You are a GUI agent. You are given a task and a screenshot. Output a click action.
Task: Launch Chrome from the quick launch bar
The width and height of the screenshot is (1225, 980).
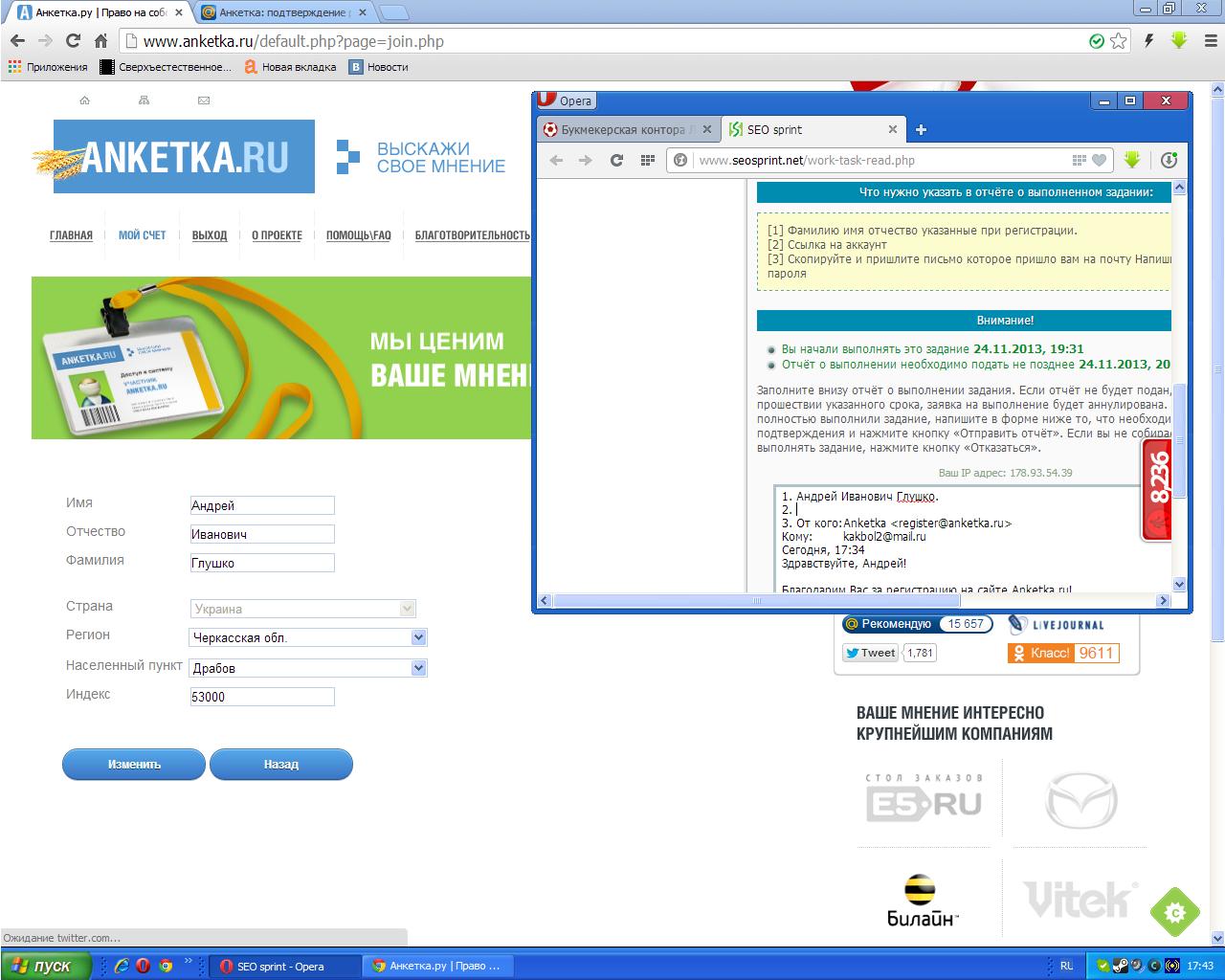pyautogui.click(x=165, y=966)
